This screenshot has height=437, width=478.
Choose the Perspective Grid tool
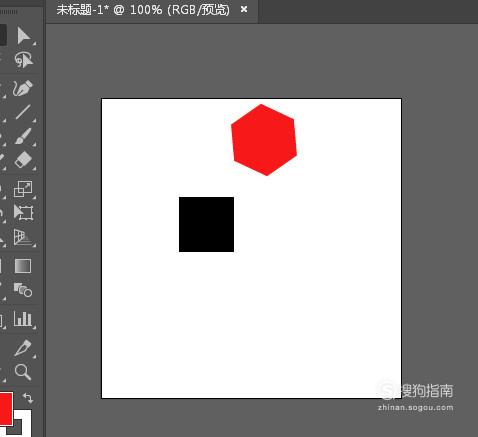23,237
